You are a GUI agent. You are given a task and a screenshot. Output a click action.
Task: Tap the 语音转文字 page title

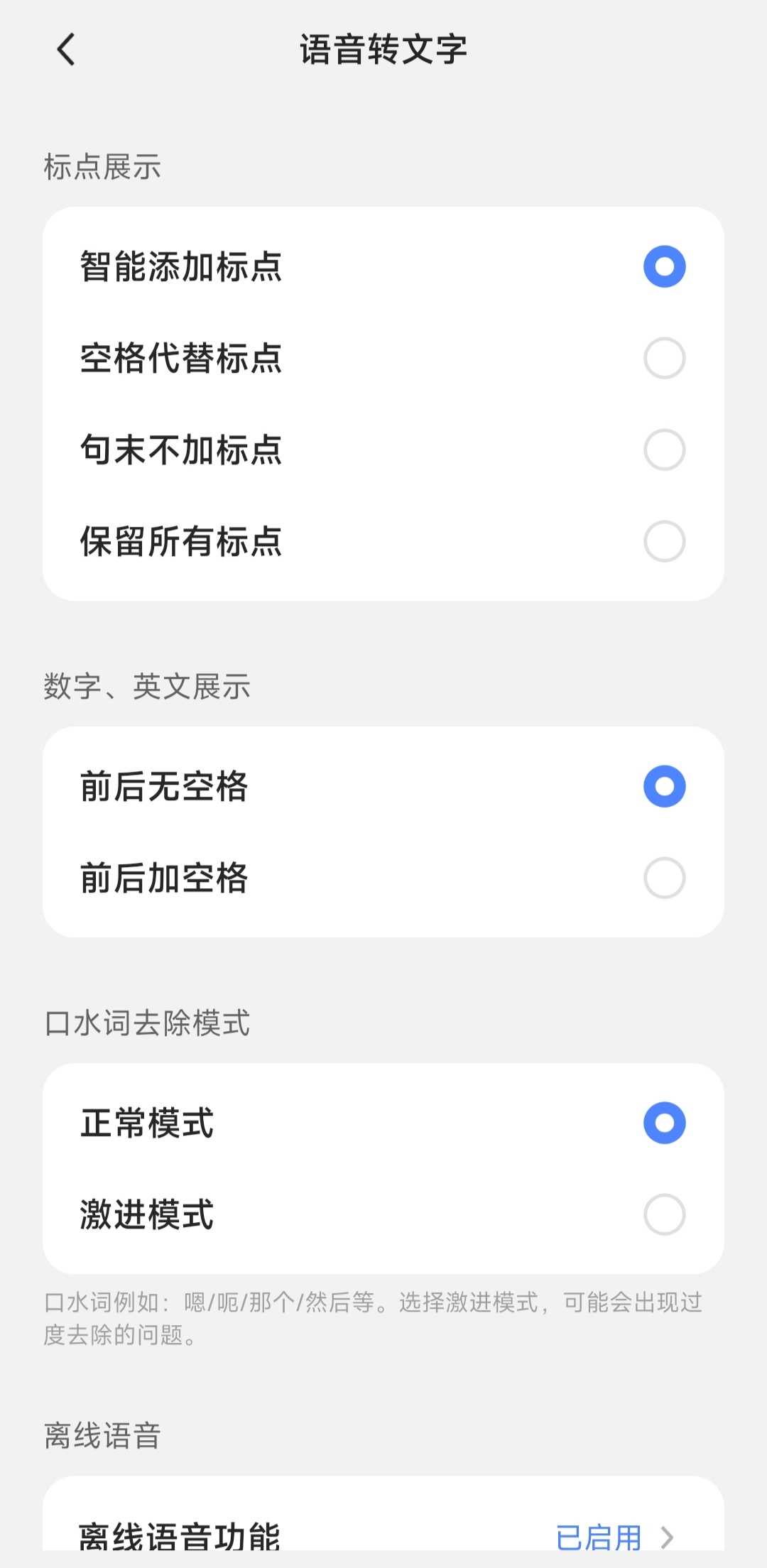coord(383,50)
